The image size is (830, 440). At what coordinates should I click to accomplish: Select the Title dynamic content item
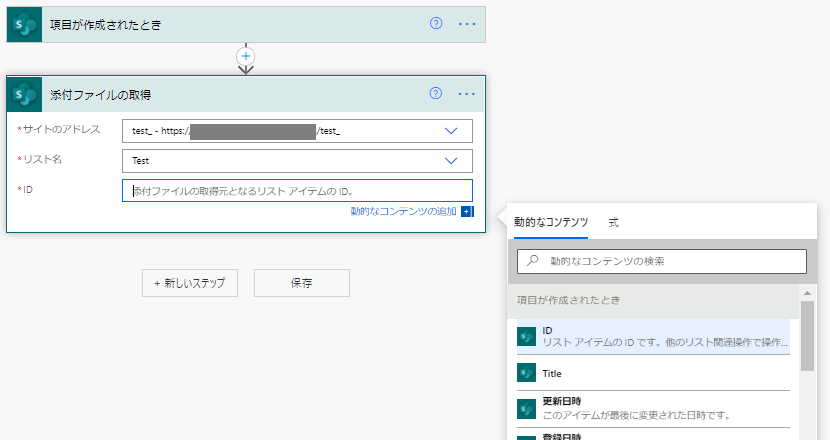653,373
